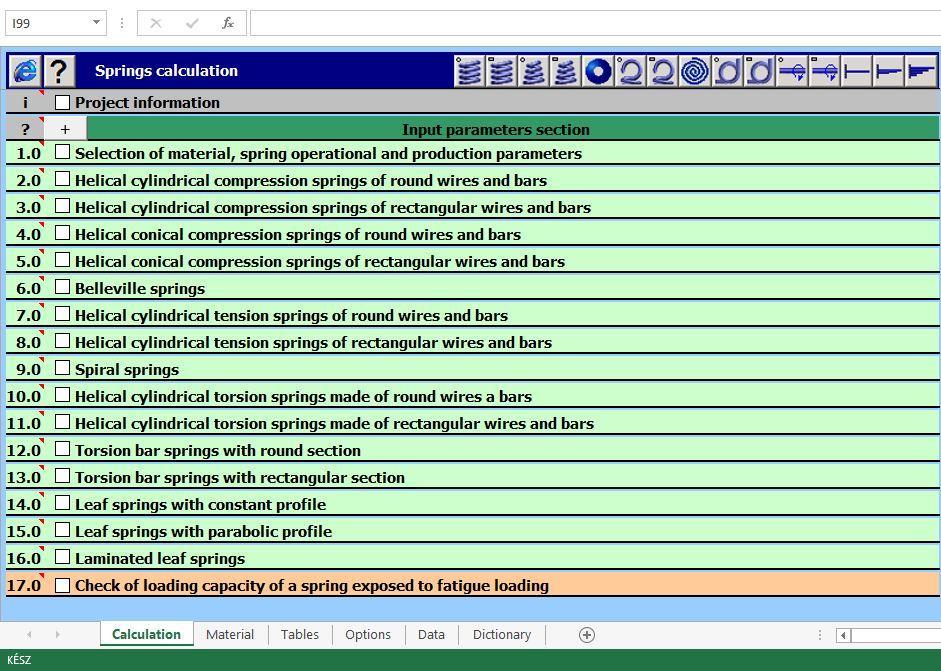Click the section number '17.0'
Image resolution: width=941 pixels, height=671 pixels.
pyautogui.click(x=24, y=585)
